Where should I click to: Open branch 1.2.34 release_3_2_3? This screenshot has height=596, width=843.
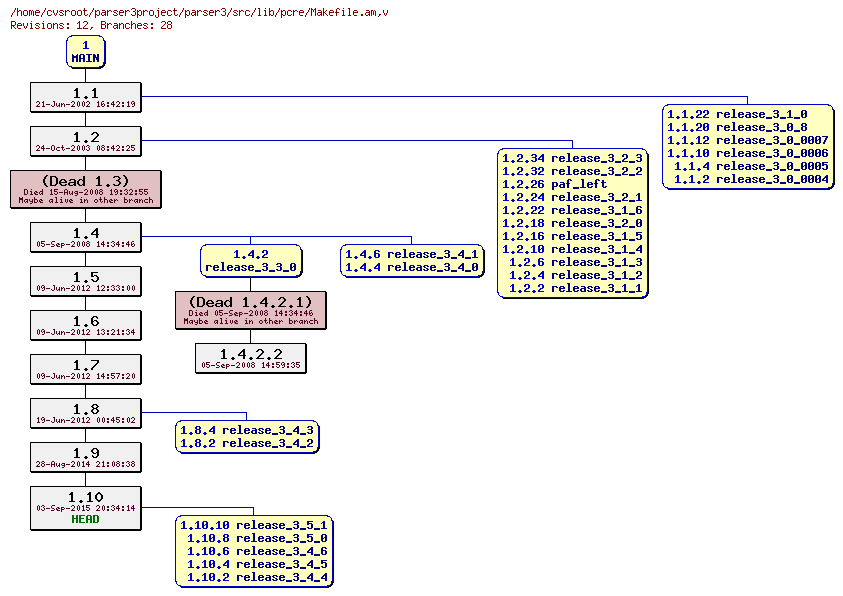(573, 158)
